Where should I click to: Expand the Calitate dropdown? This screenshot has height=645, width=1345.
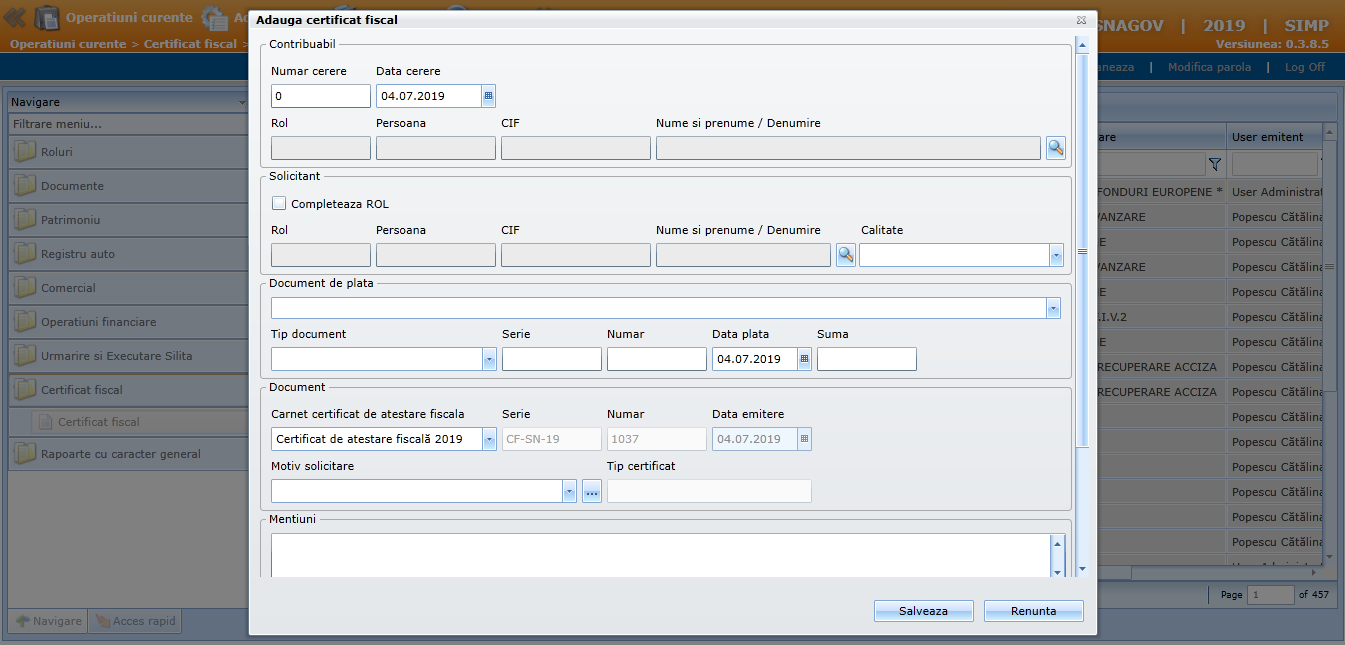tap(1056, 256)
